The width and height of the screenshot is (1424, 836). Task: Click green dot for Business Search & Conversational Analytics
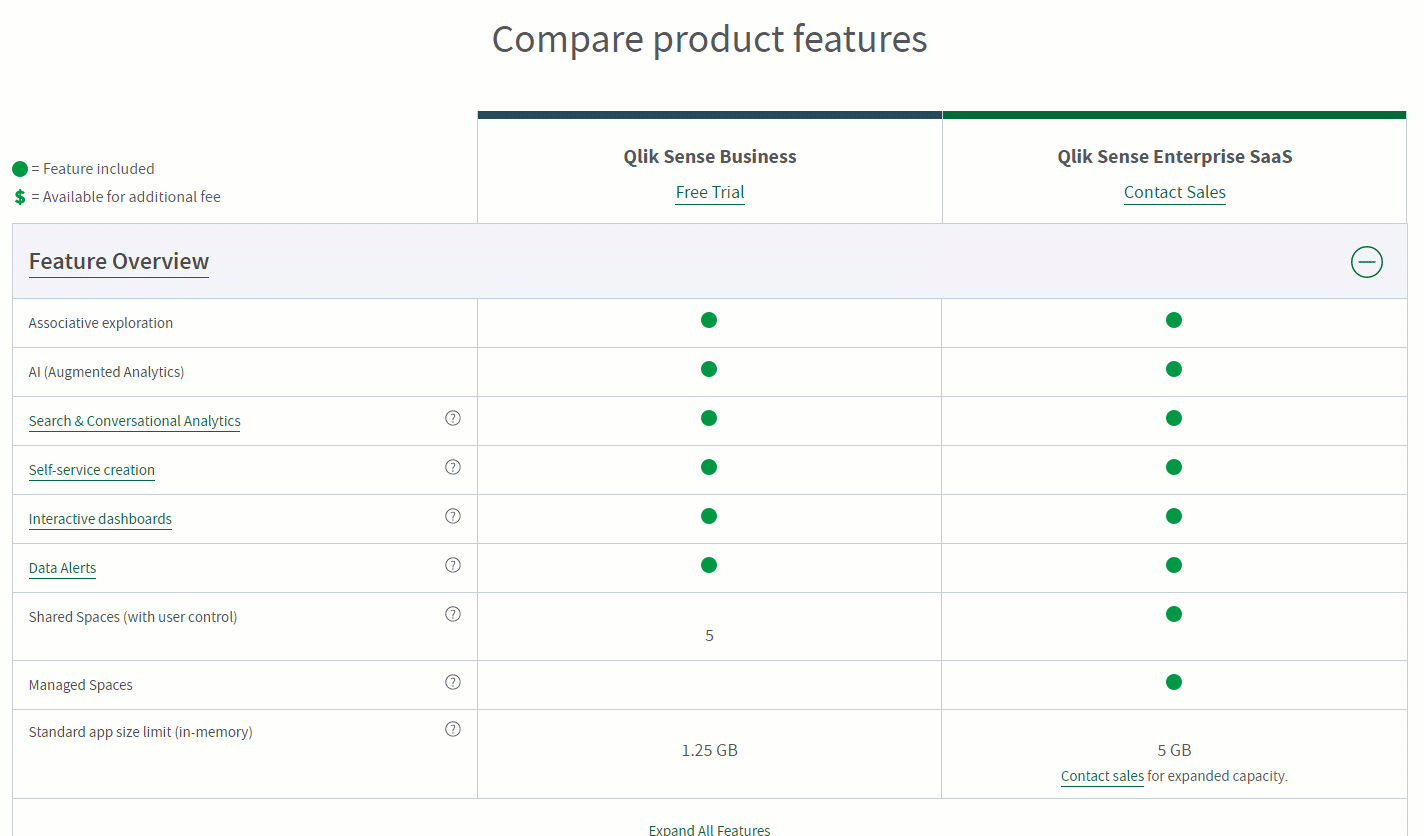pyautogui.click(x=709, y=418)
